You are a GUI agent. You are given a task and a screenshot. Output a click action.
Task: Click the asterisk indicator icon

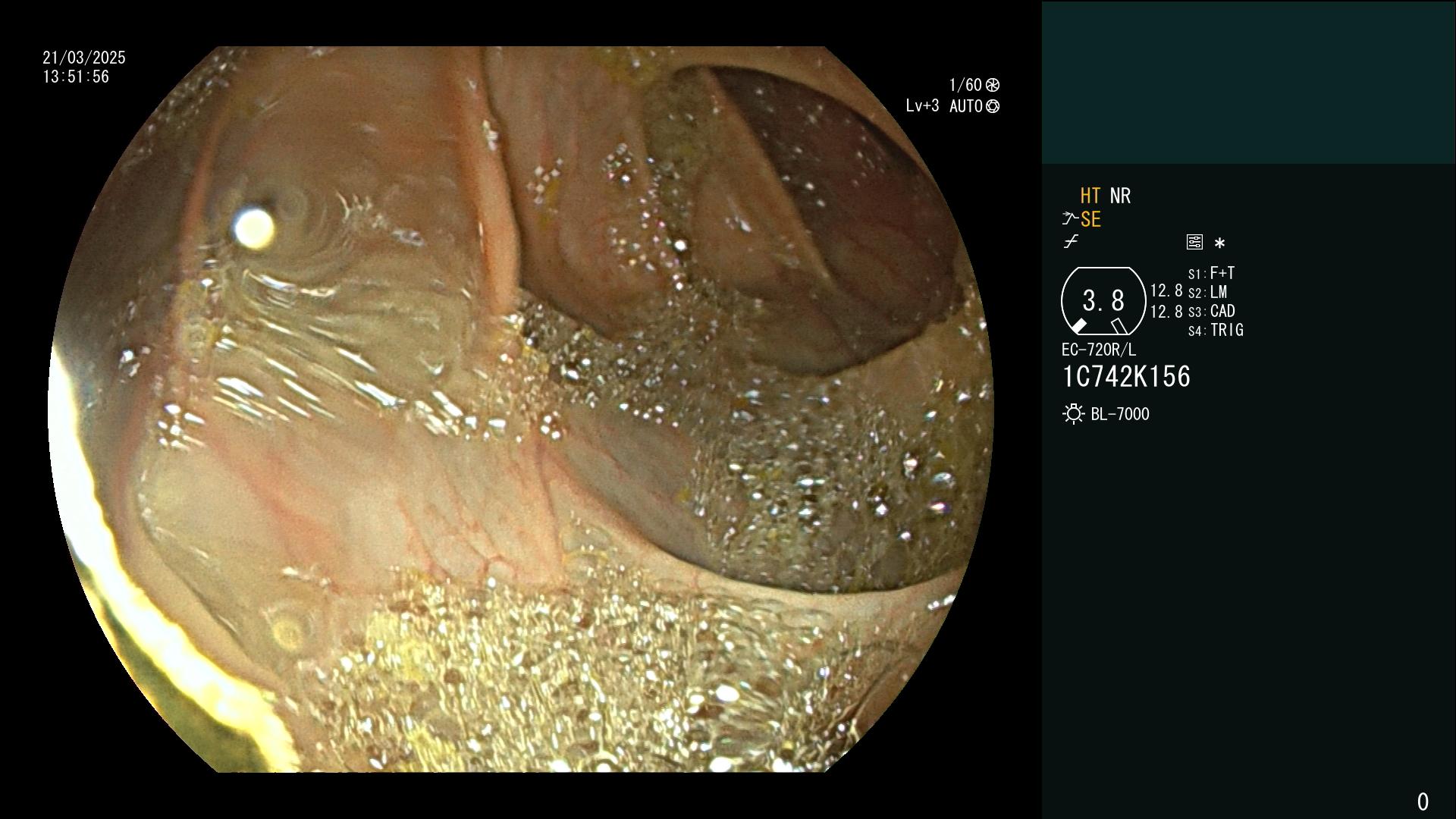coord(1219,243)
